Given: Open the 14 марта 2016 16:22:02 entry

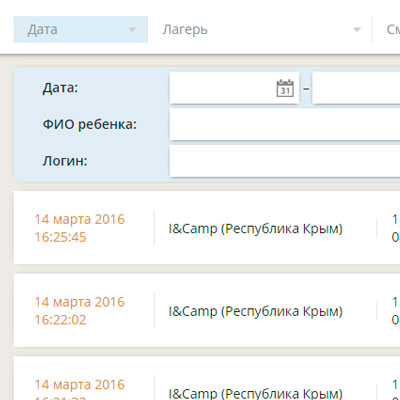Looking at the screenshot, I should (80, 311).
